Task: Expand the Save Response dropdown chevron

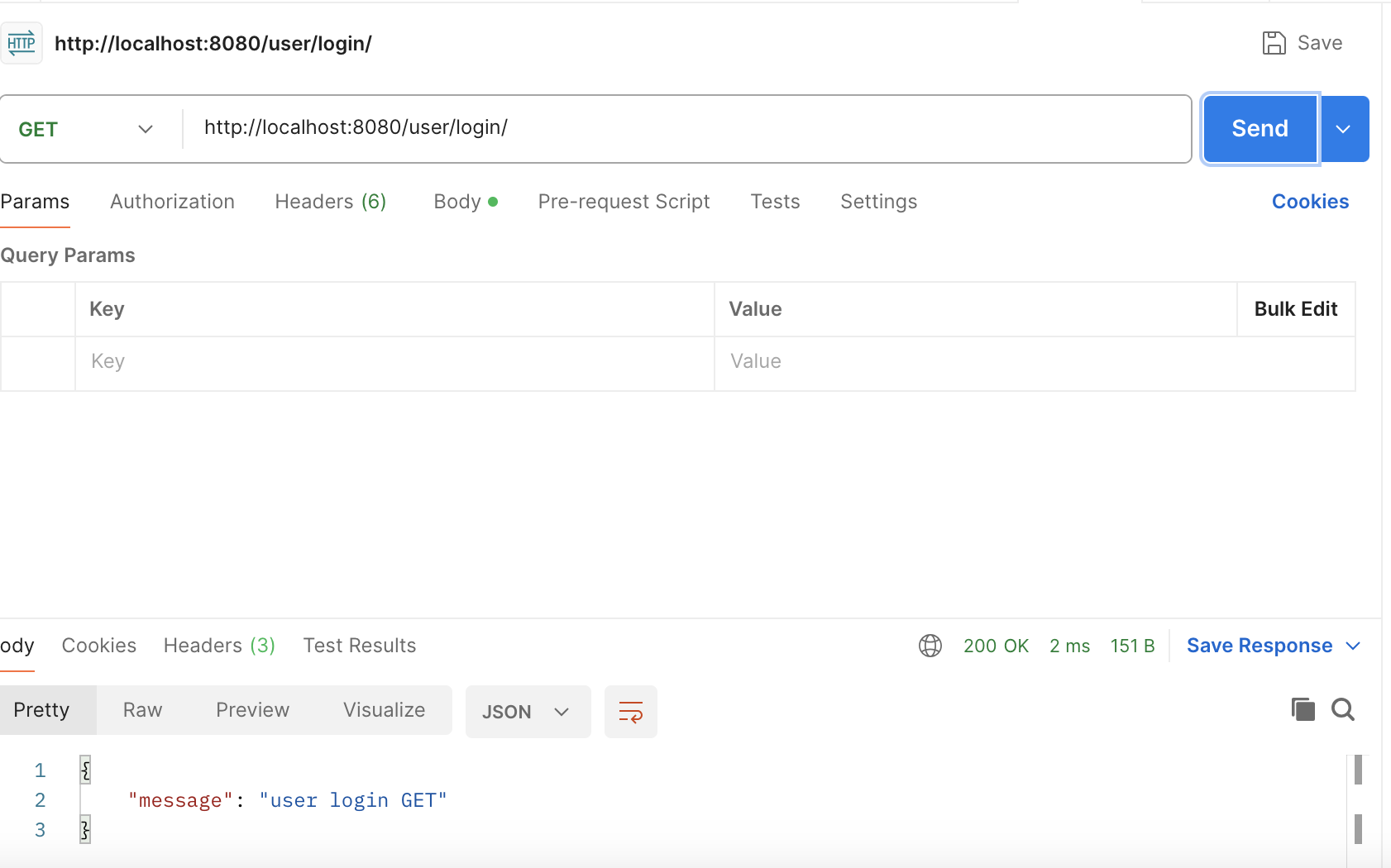Action: 1353,646
